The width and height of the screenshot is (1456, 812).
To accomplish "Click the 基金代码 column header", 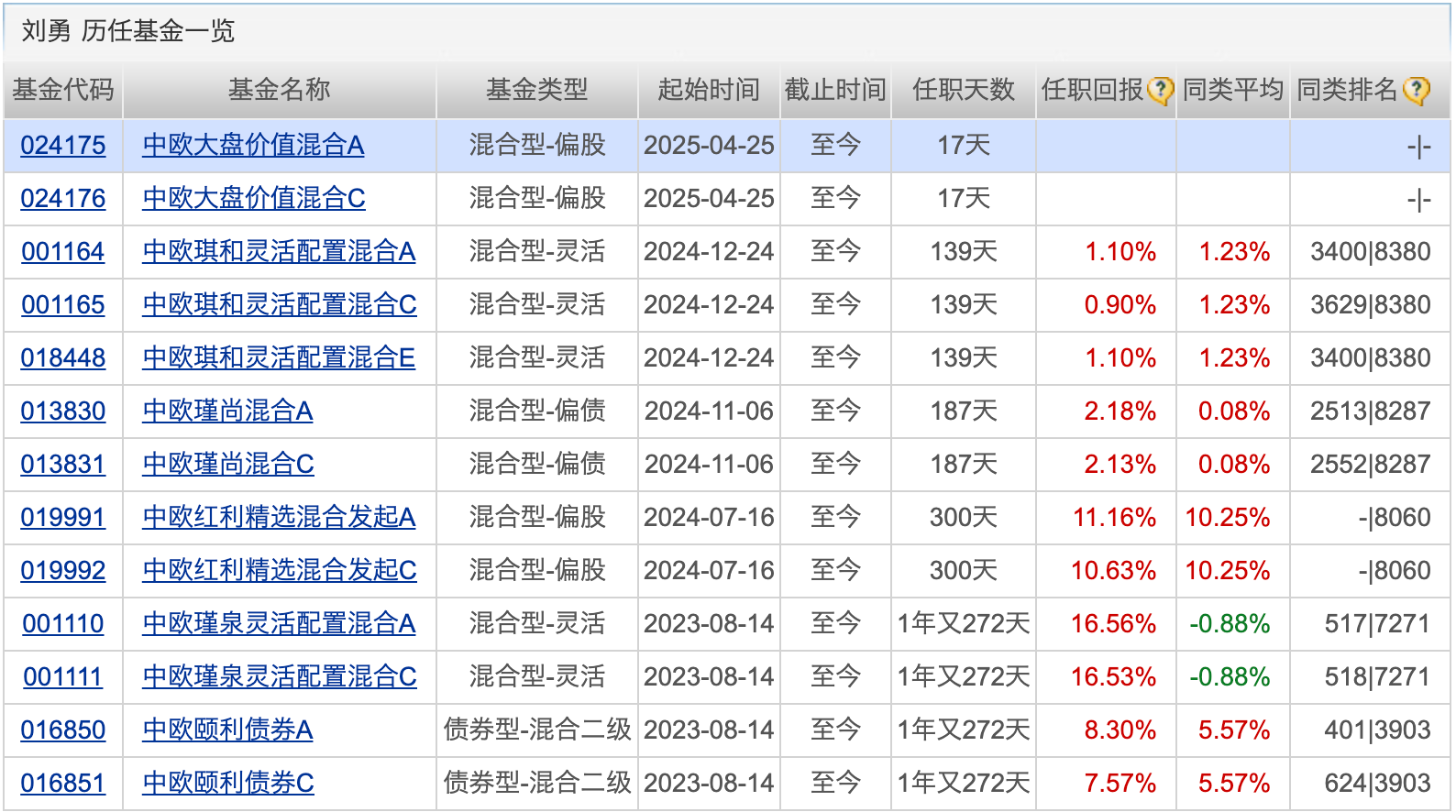I will coord(63,90).
